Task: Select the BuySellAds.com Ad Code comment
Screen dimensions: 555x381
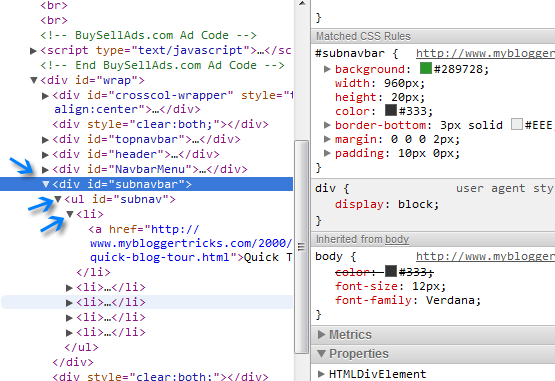Action: [x=148, y=35]
